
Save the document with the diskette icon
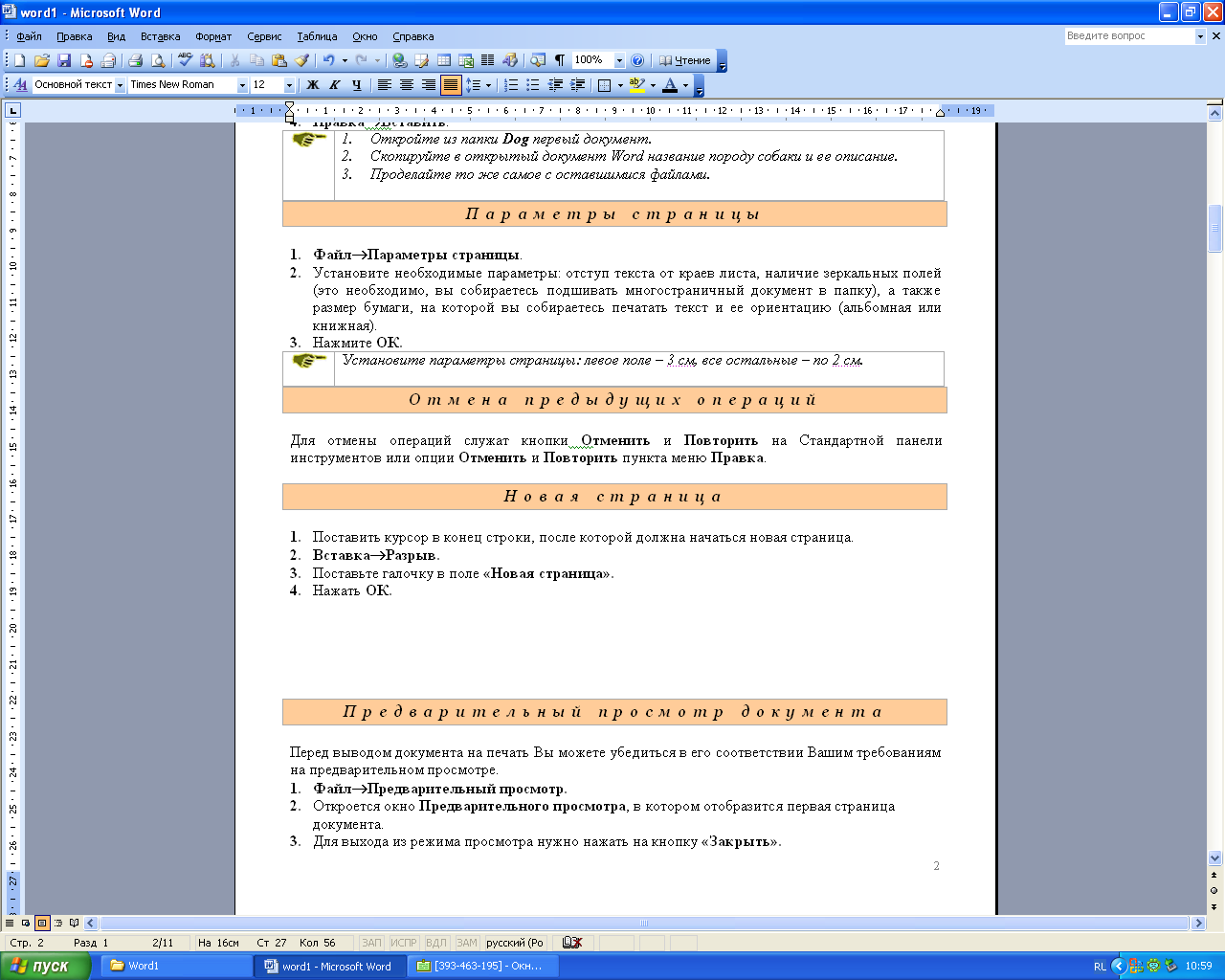(64, 60)
